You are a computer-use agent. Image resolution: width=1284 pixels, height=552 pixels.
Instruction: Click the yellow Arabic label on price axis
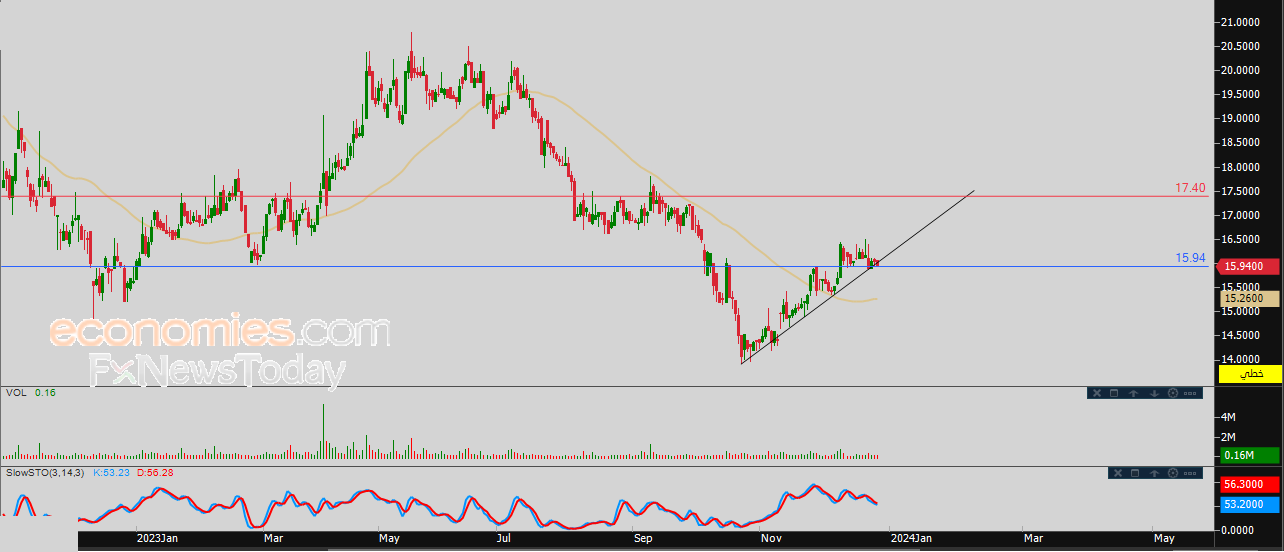coord(1250,374)
